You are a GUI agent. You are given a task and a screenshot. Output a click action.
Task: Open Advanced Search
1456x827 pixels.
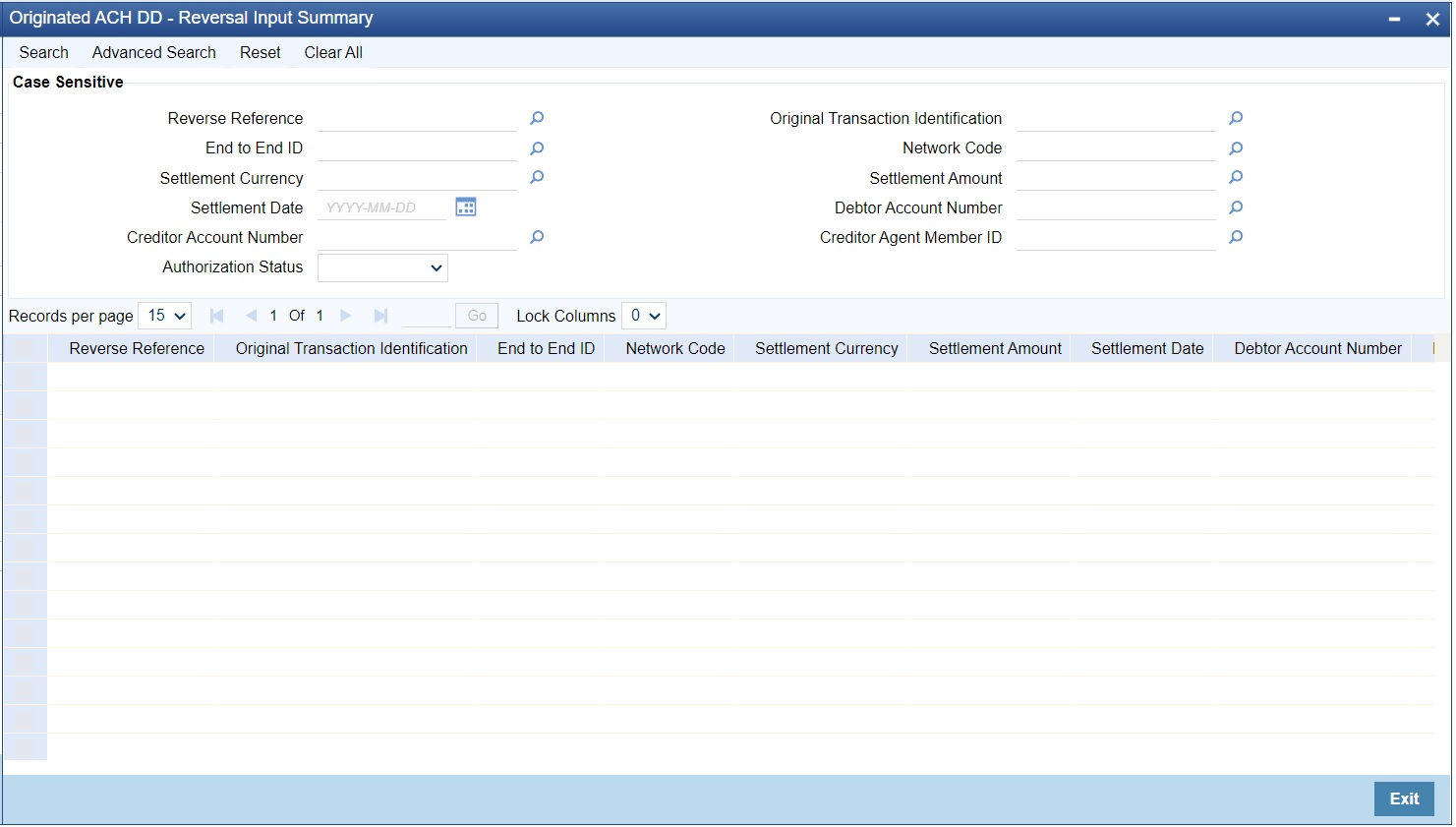(x=154, y=53)
